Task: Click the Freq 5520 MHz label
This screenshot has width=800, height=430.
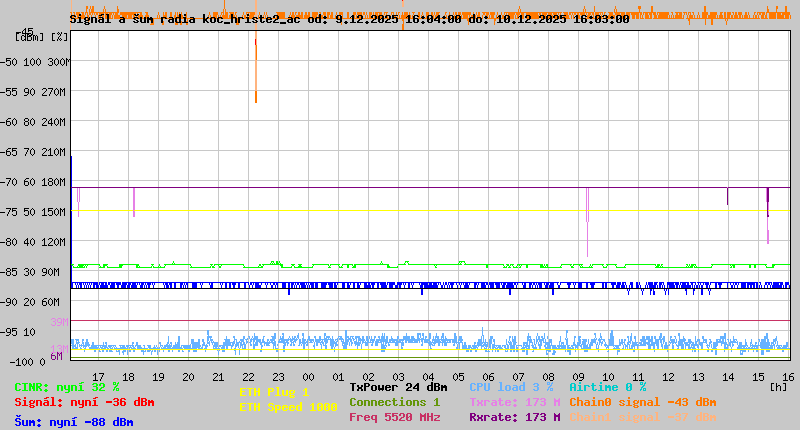Action: pyautogui.click(x=394, y=417)
